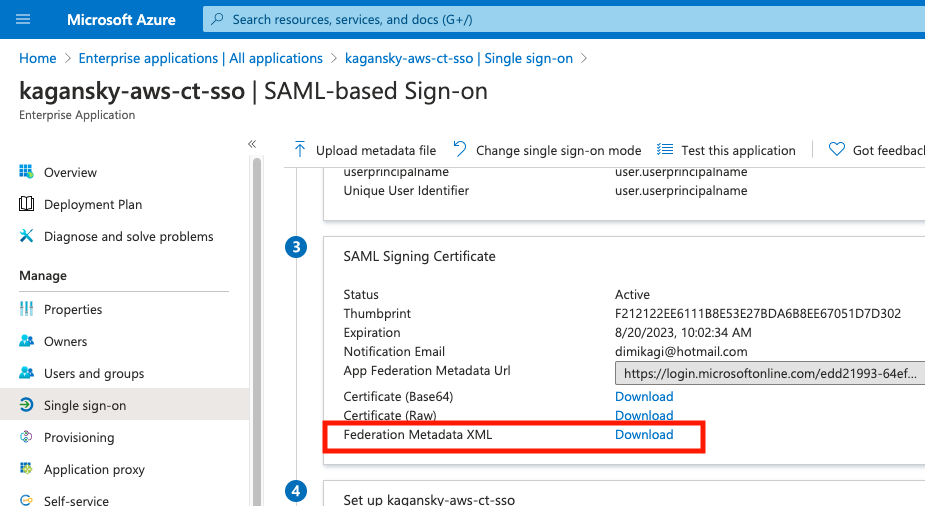
Task: Click the Microsoft Azure logo text
Action: click(121, 19)
